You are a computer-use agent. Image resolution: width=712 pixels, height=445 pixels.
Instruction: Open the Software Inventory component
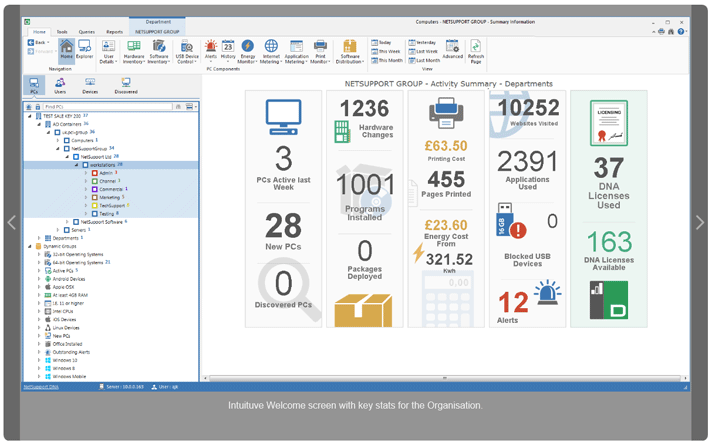coord(159,49)
